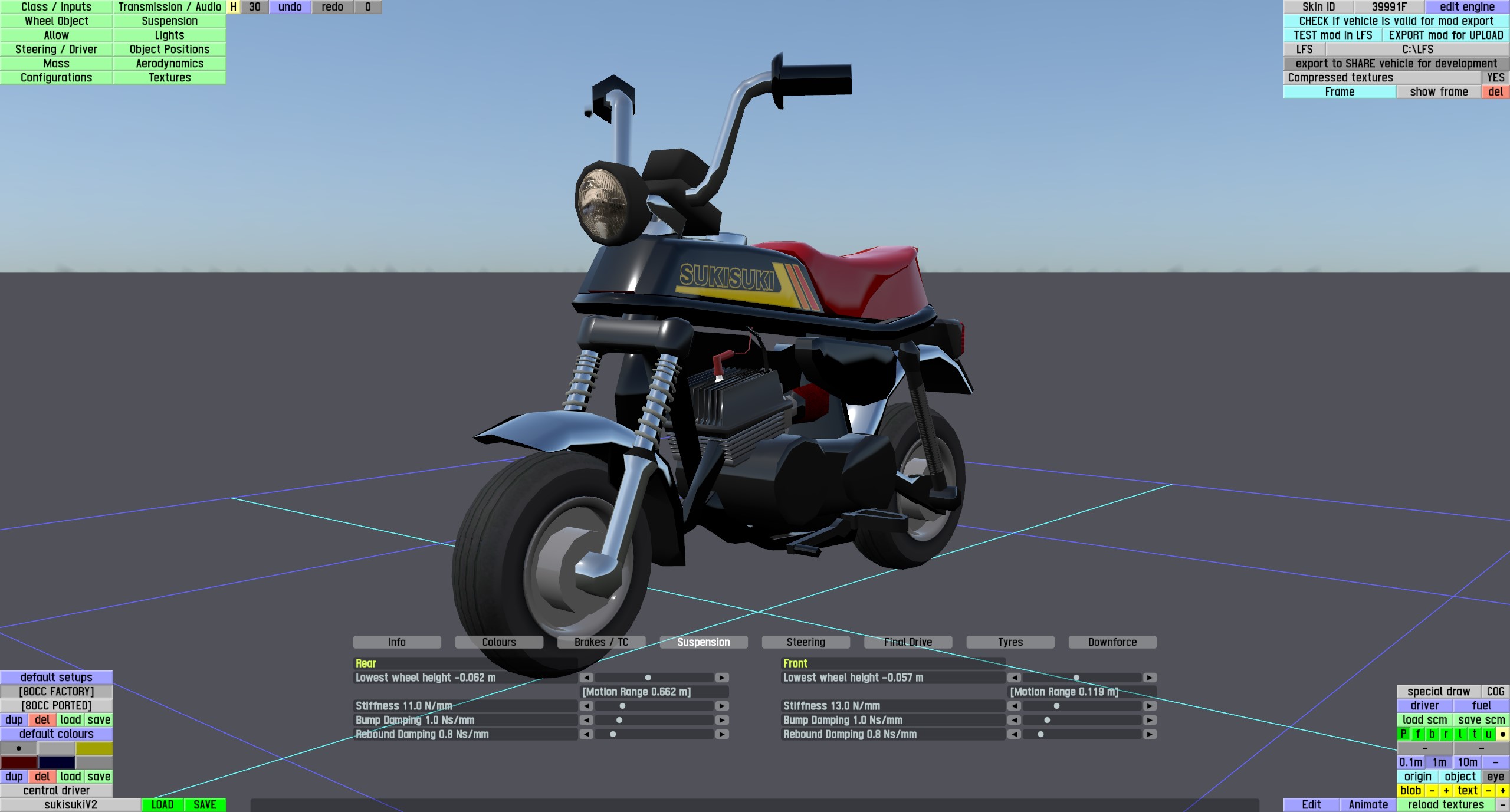Image resolution: width=1510 pixels, height=812 pixels.
Task: Expand the Configurations section
Action: [x=56, y=78]
